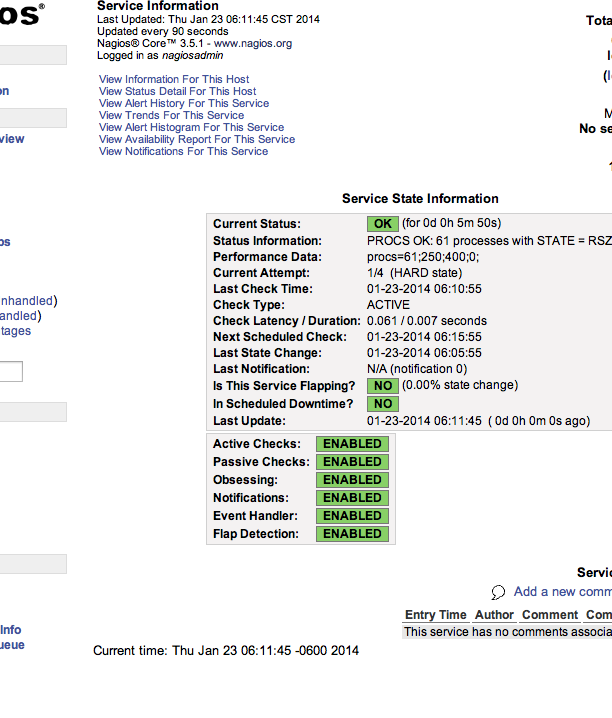This screenshot has height=718, width=612.
Task: Click the Add a new comment link
Action: [562, 592]
